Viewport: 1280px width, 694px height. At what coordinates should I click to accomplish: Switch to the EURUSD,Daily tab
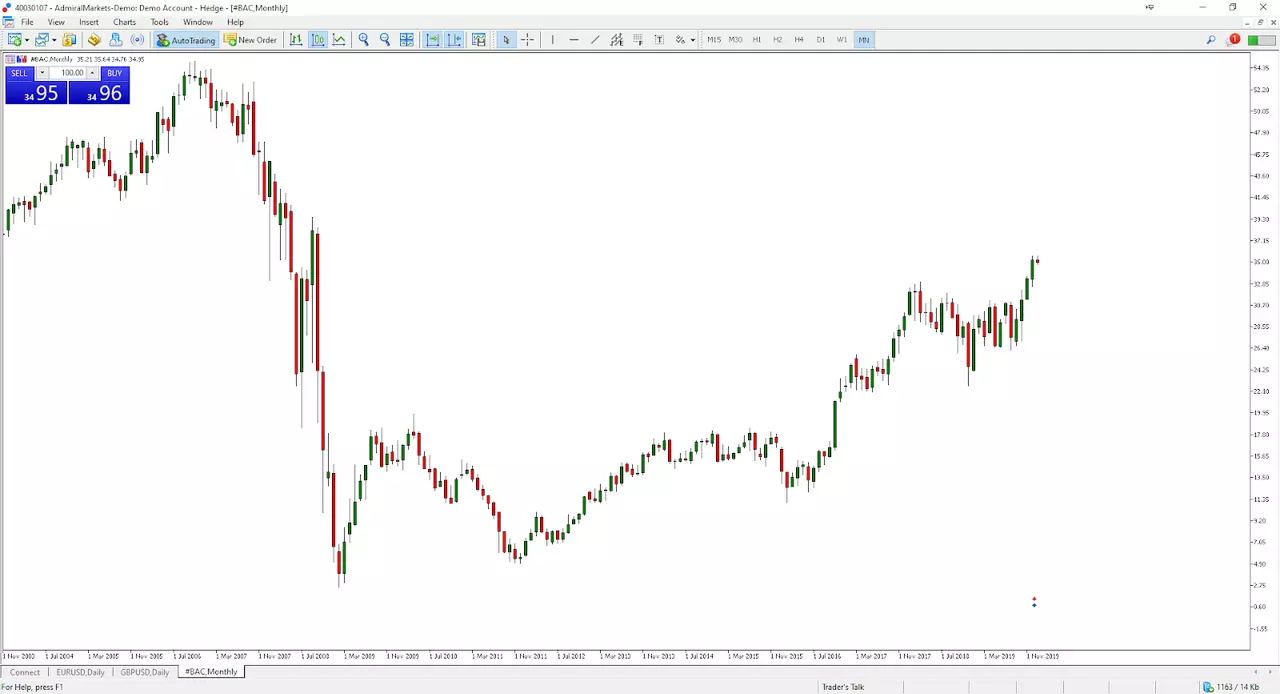(80, 672)
